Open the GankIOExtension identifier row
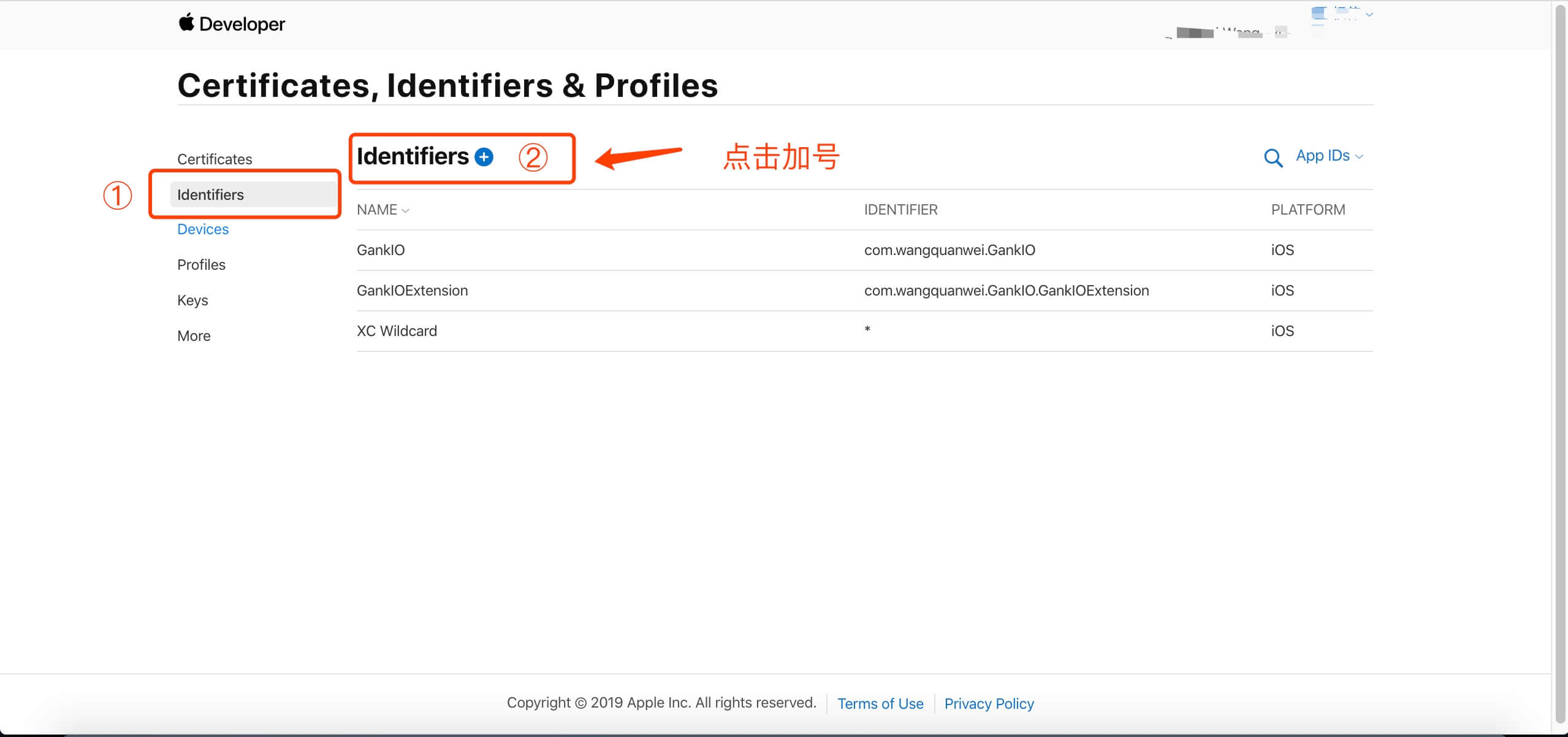 864,291
